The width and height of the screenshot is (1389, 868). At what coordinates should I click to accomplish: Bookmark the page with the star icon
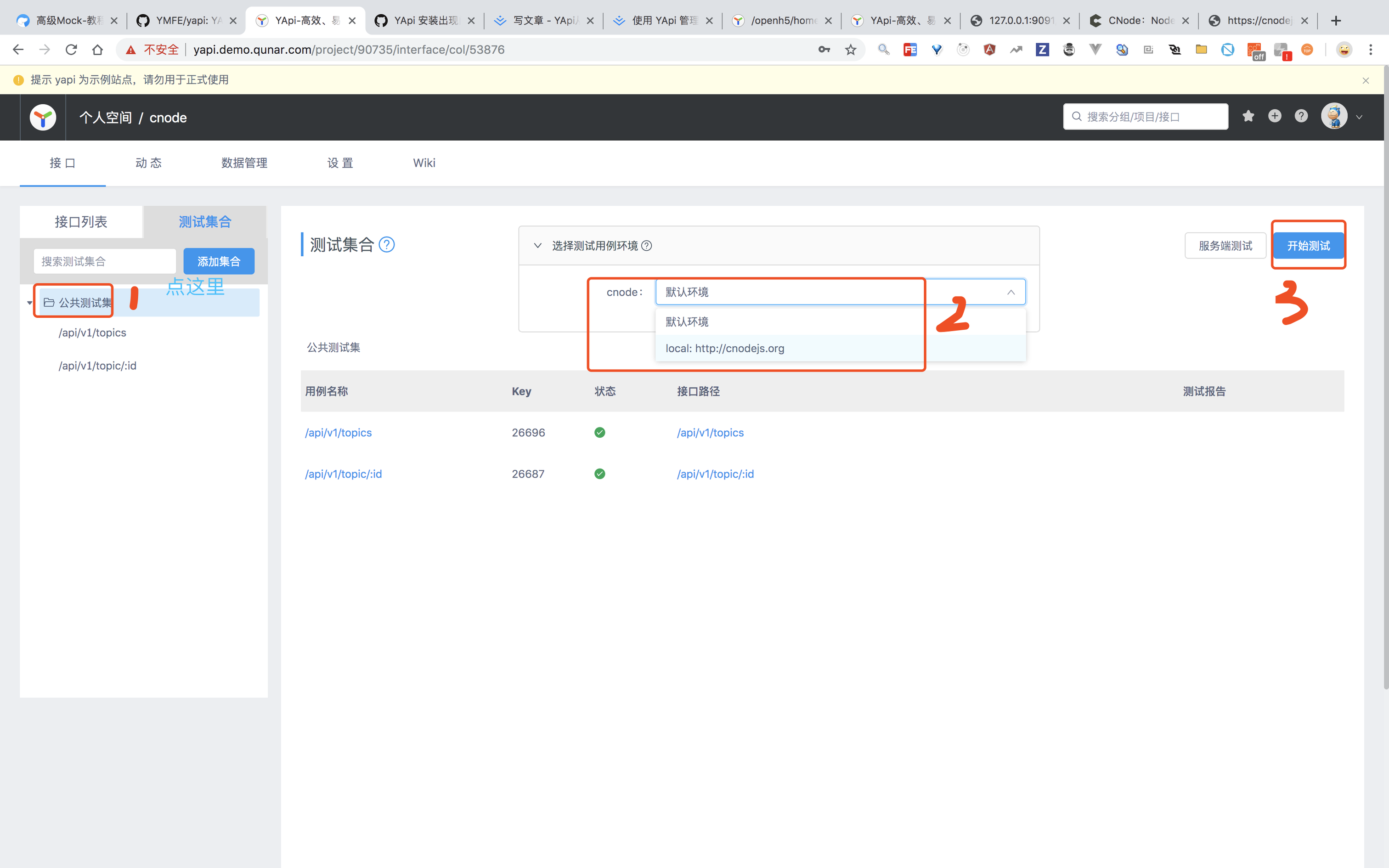coord(851,50)
